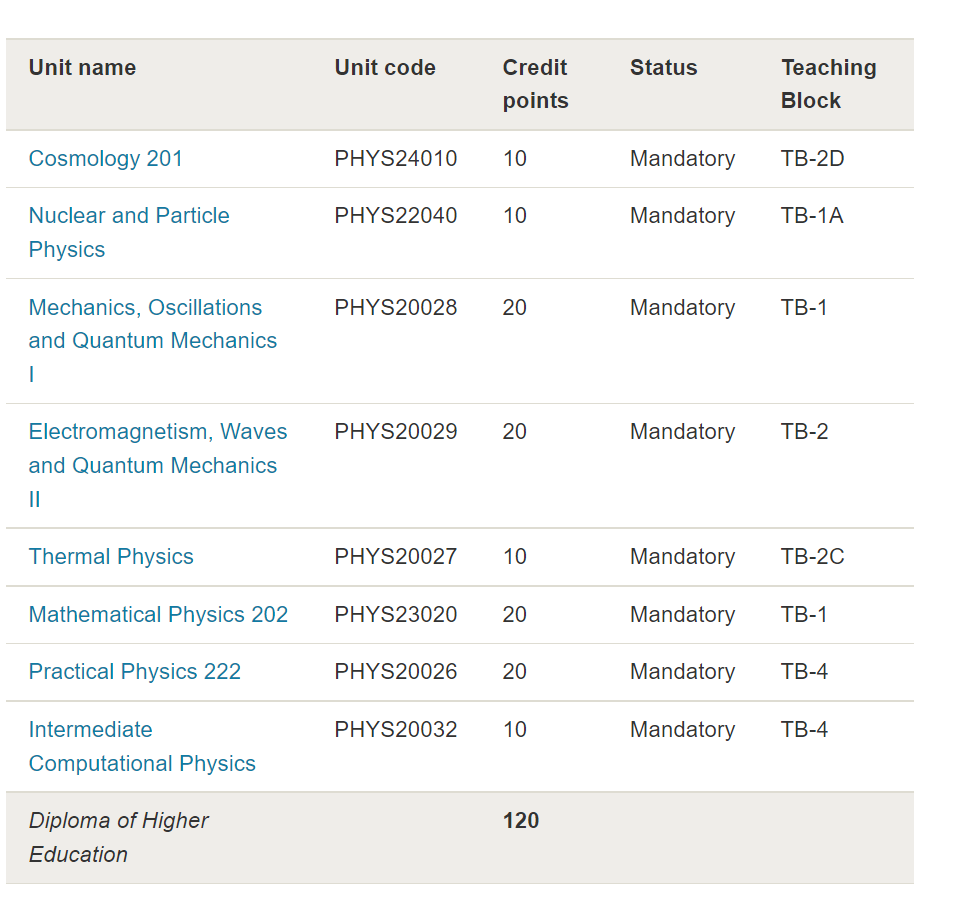Open Electromagnetism, Waves and Quantum Mechanics II
The height and width of the screenshot is (922, 956).
coord(157,465)
